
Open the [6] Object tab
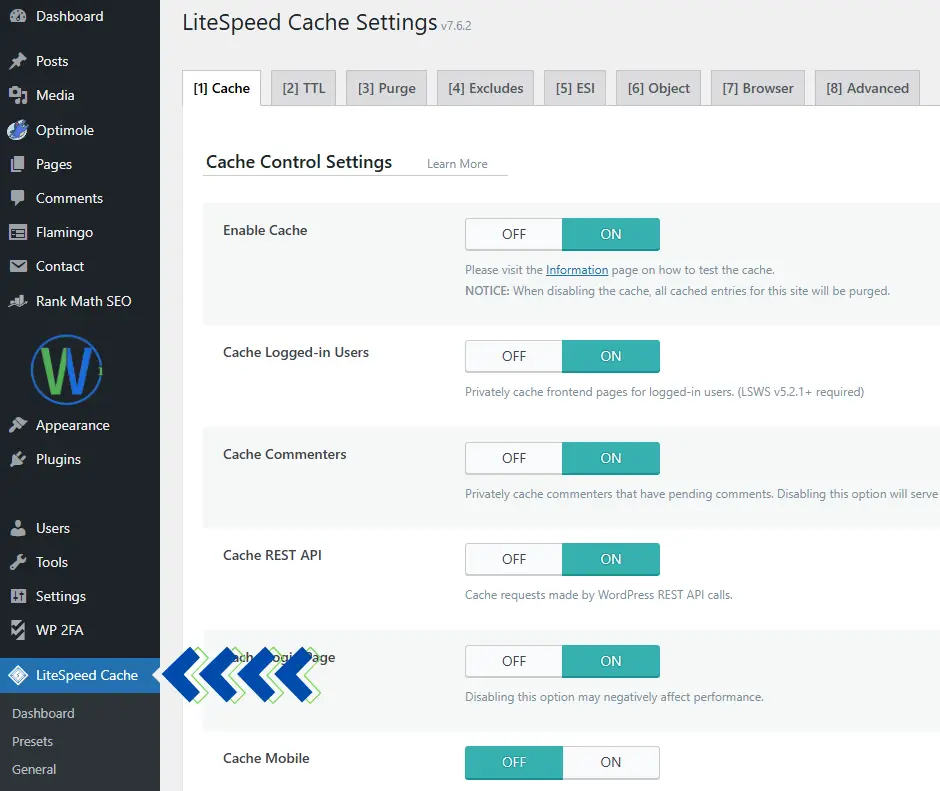(x=658, y=88)
